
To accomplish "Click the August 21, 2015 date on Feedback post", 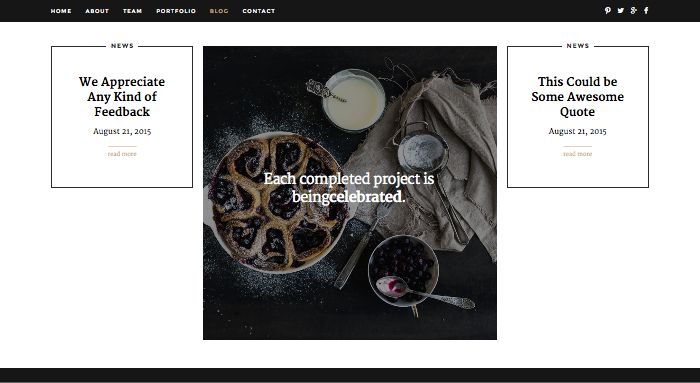I will tap(122, 131).
